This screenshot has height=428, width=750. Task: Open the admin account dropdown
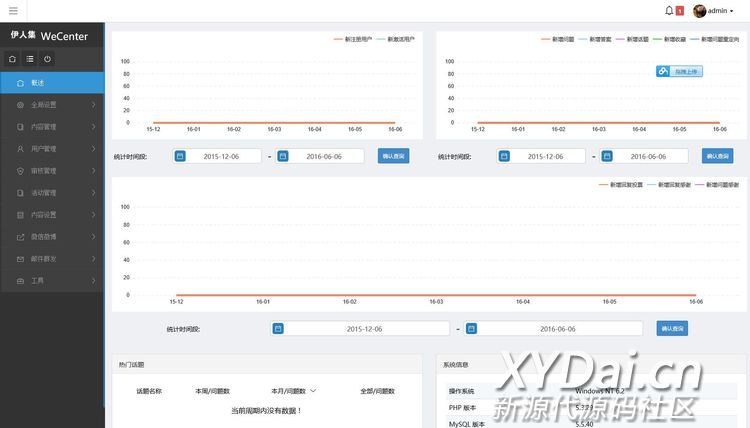click(720, 11)
